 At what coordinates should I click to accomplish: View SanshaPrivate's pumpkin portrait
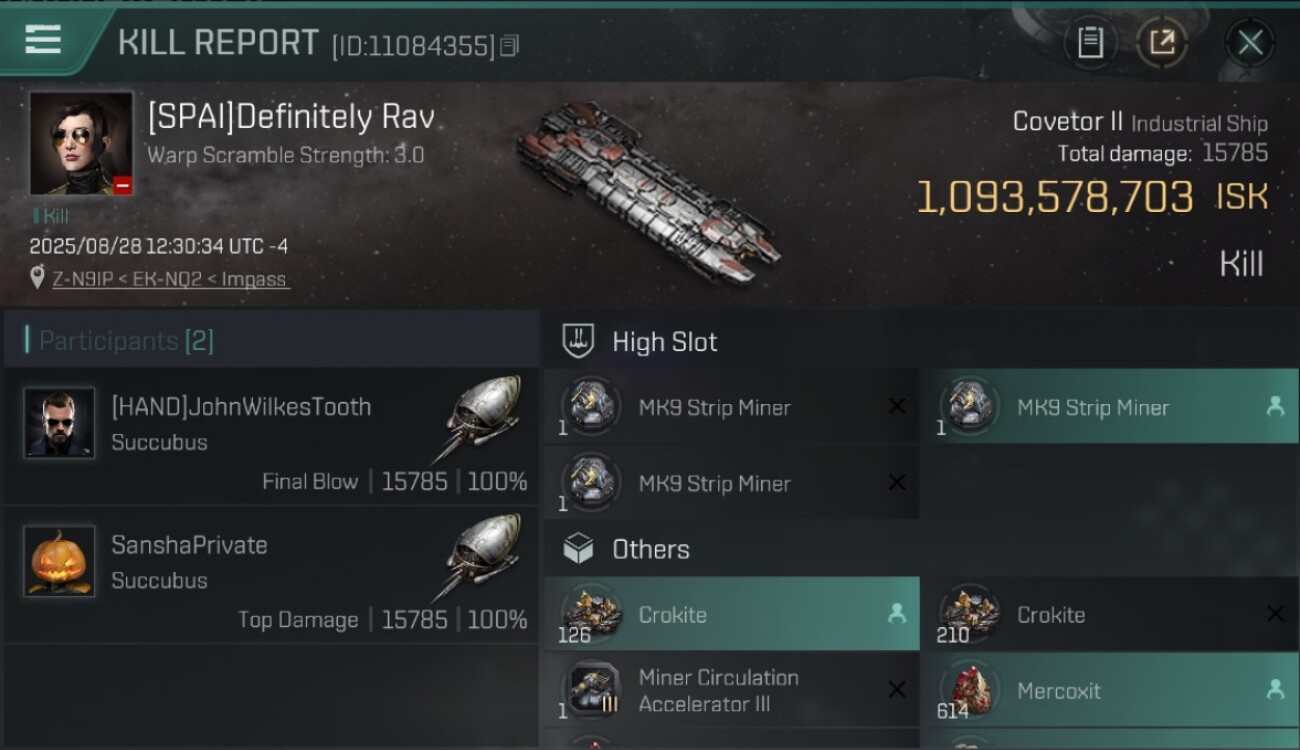tap(59, 561)
